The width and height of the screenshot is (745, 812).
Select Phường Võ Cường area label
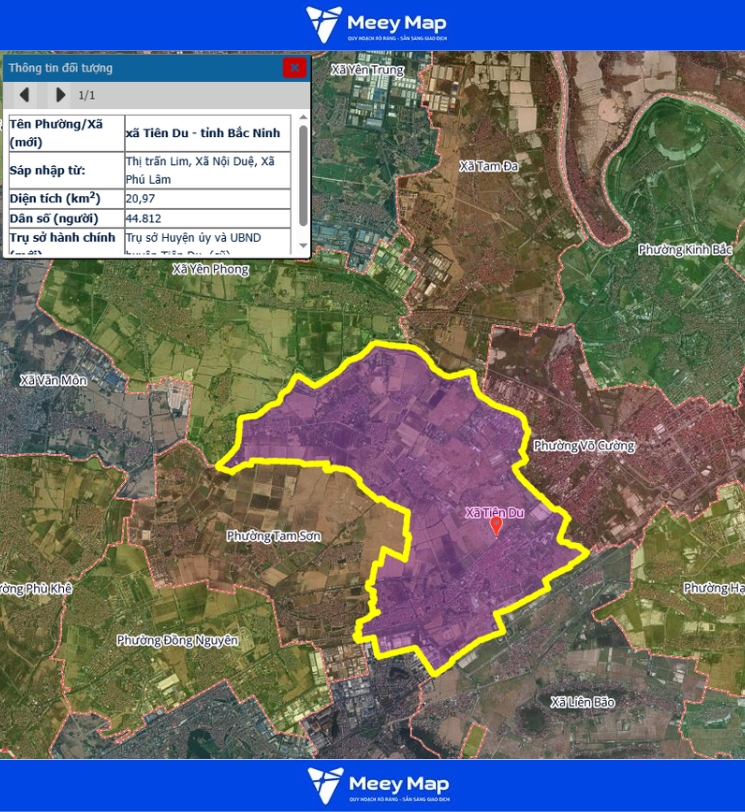point(584,446)
